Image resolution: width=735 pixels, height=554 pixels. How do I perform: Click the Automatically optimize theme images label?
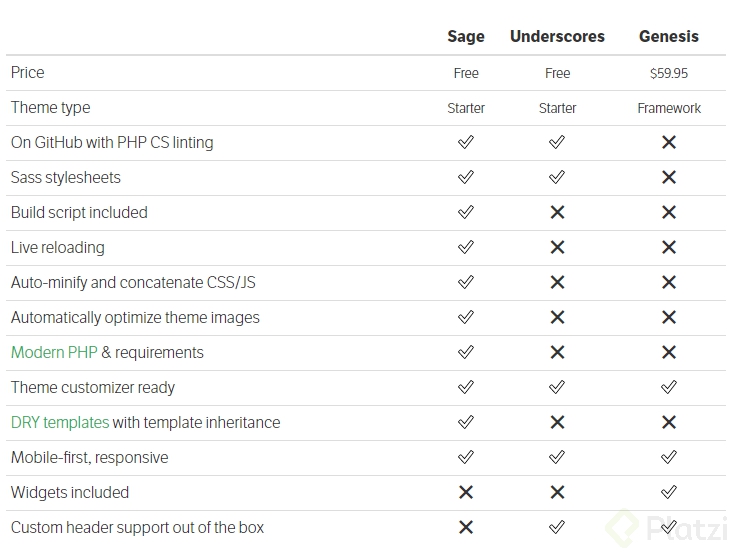135,317
